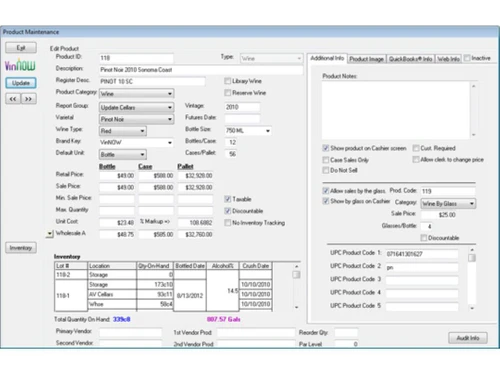This screenshot has width=500, height=375.
Task: Click the arrow button beside Wholesale A
Action: click(x=49, y=234)
